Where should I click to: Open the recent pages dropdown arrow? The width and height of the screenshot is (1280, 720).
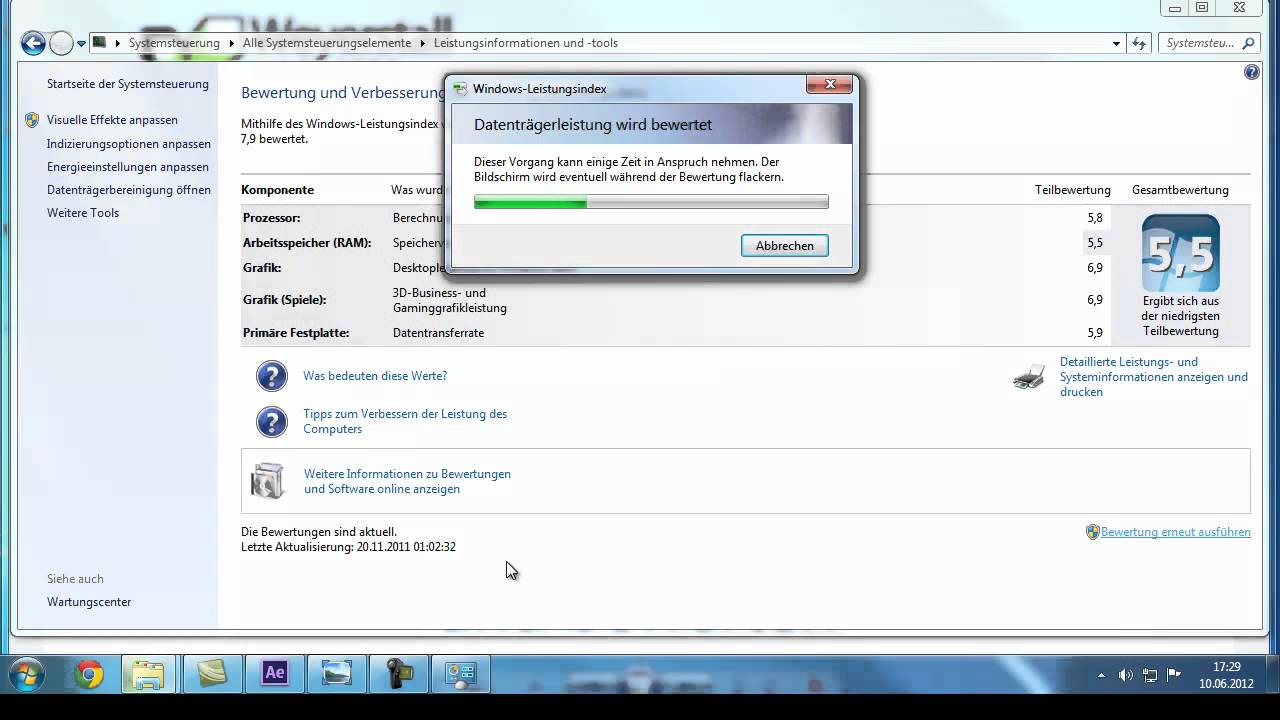pyautogui.click(x=81, y=44)
